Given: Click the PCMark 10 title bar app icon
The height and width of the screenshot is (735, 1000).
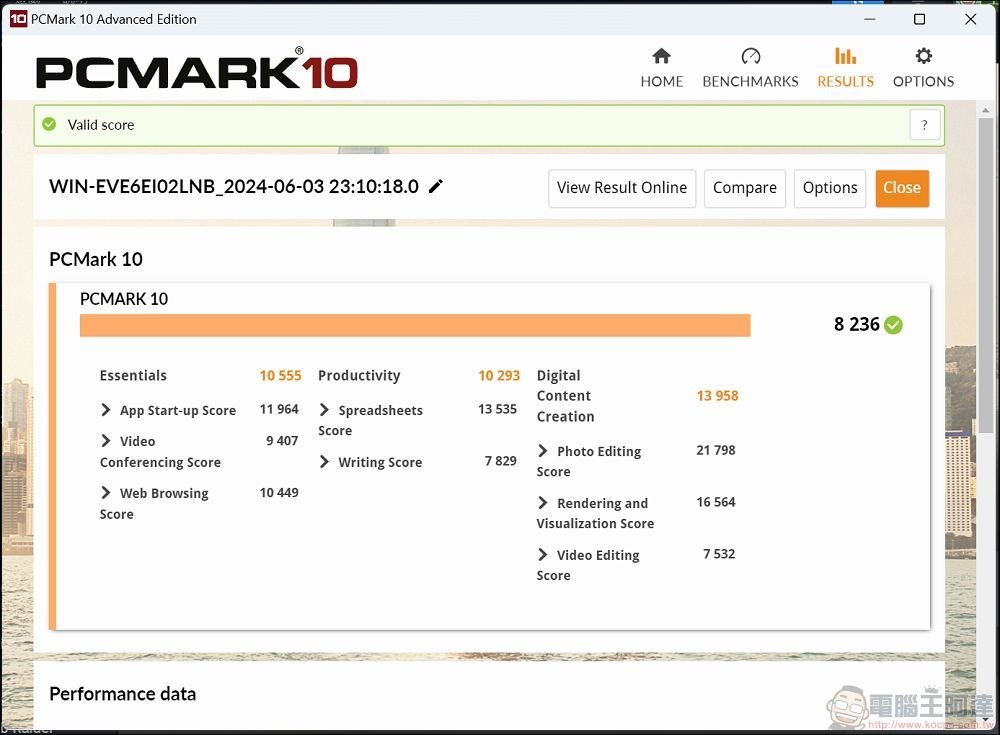Looking at the screenshot, I should pos(18,19).
